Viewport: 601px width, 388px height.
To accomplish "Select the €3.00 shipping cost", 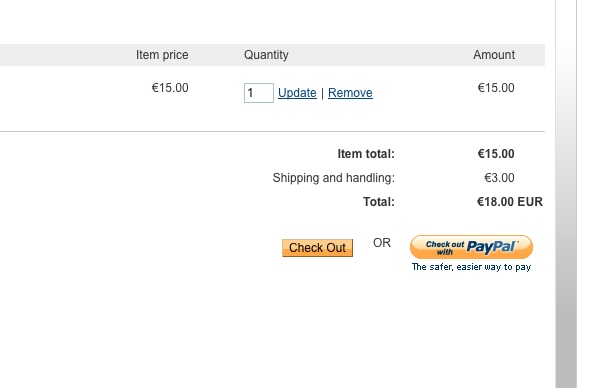I will (x=499, y=178).
